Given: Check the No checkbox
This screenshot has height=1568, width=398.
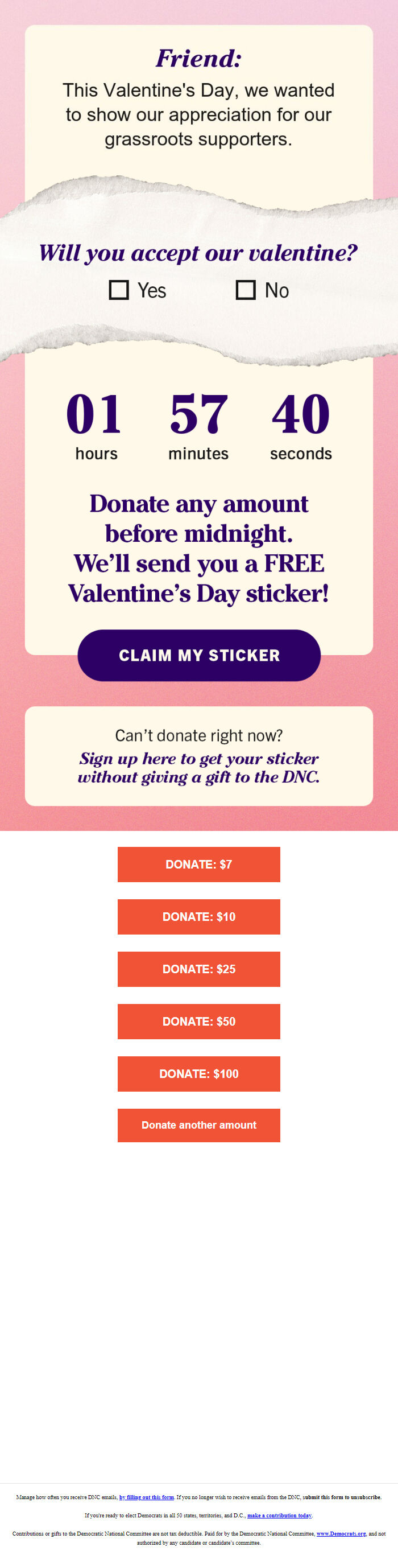Looking at the screenshot, I should pyautogui.click(x=246, y=290).
